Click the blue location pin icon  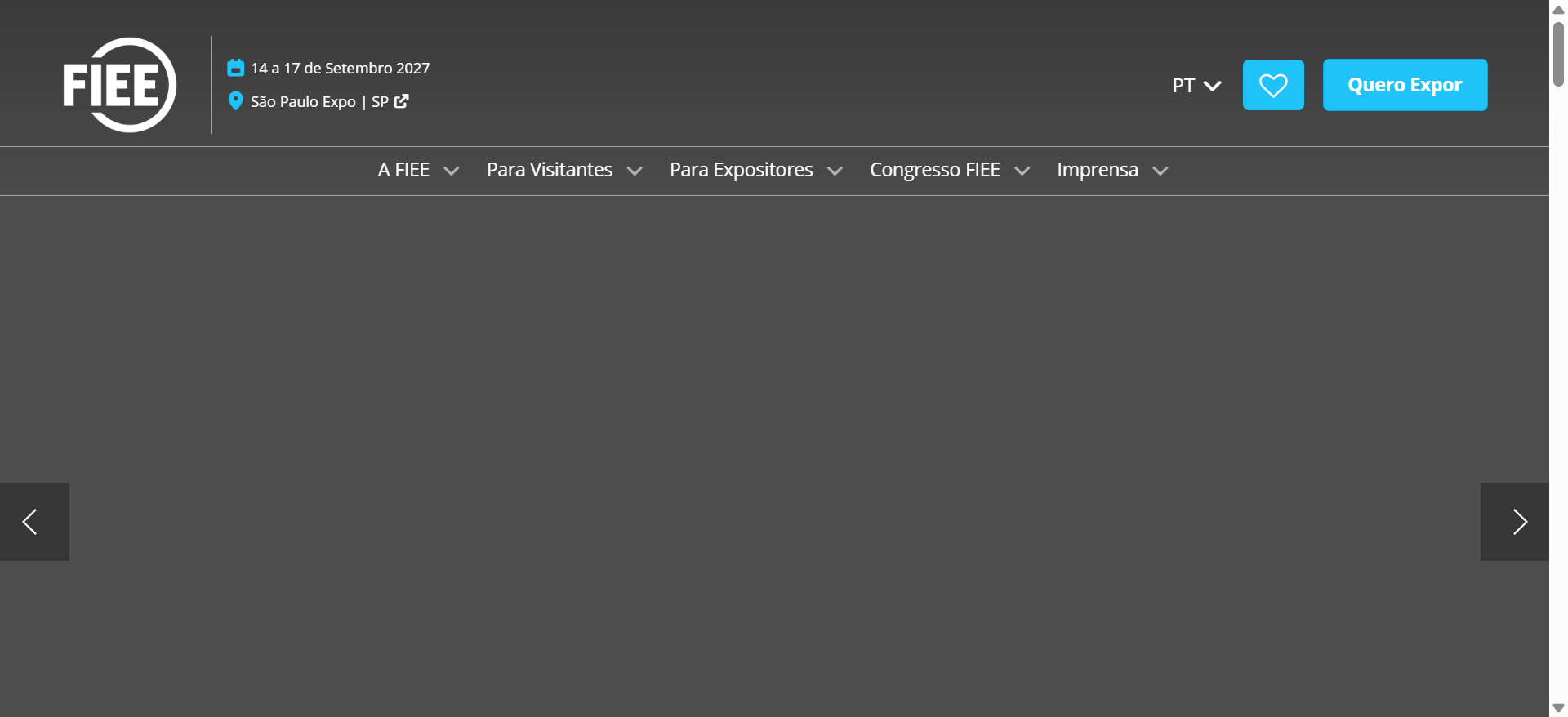click(235, 101)
